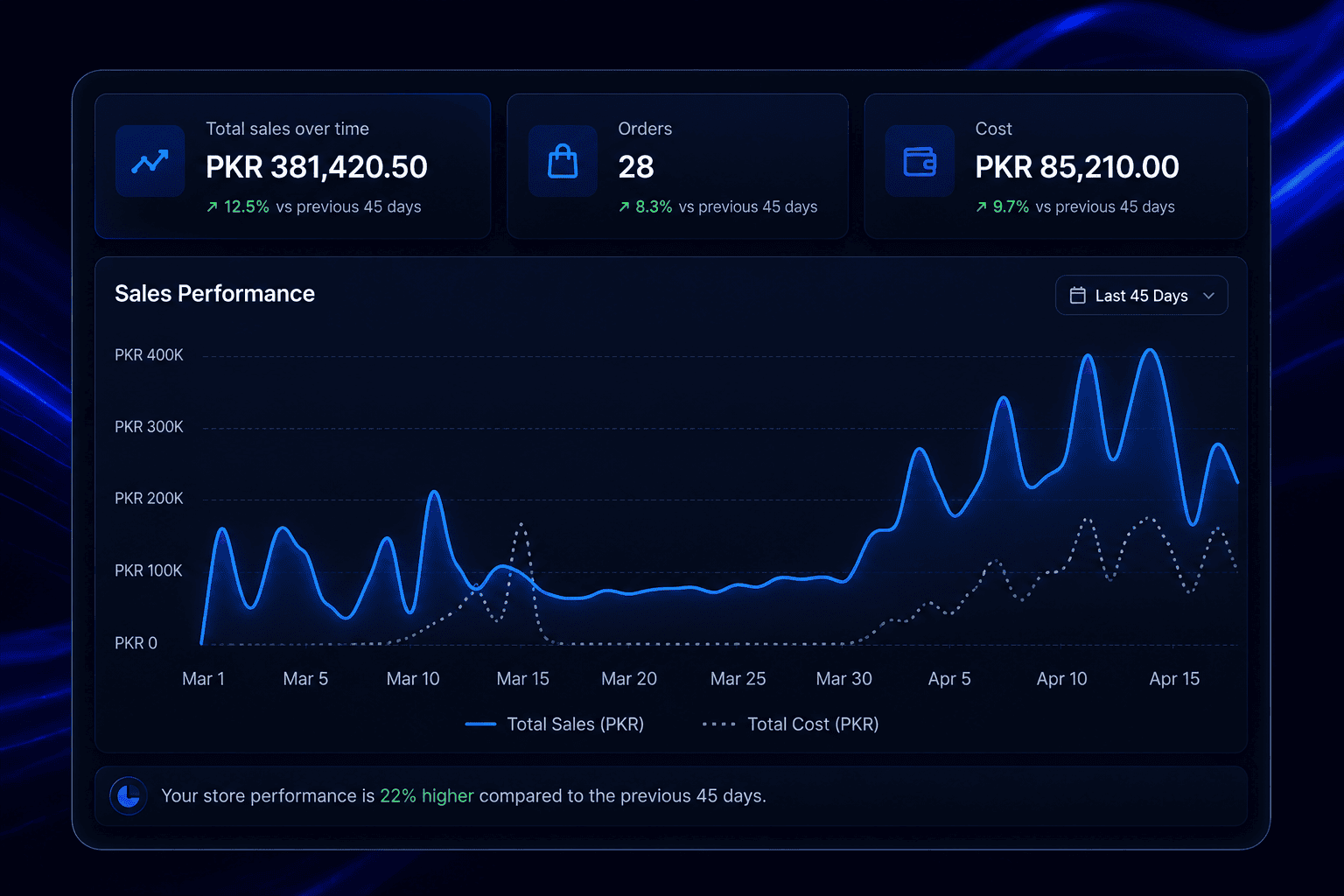Click the dotted Total Cost legend line

[718, 724]
